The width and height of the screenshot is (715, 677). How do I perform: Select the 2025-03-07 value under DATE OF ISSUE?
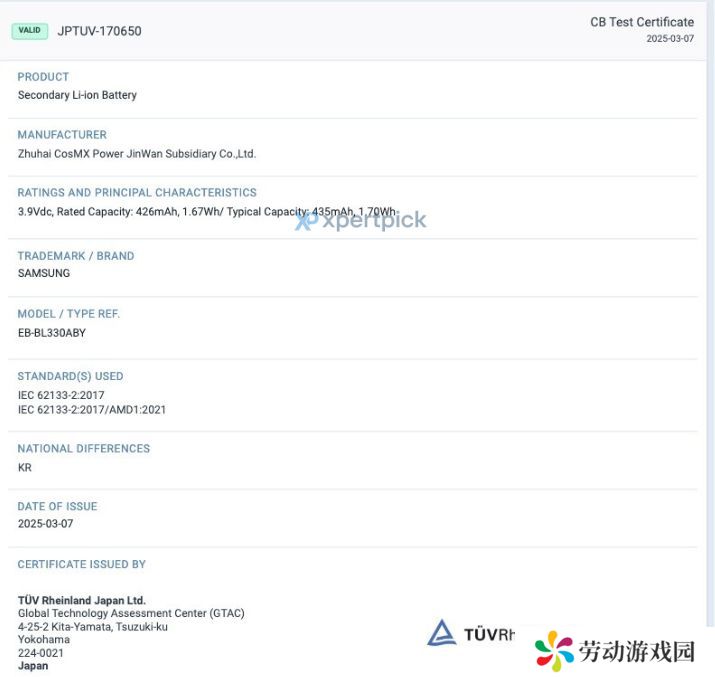(45, 523)
